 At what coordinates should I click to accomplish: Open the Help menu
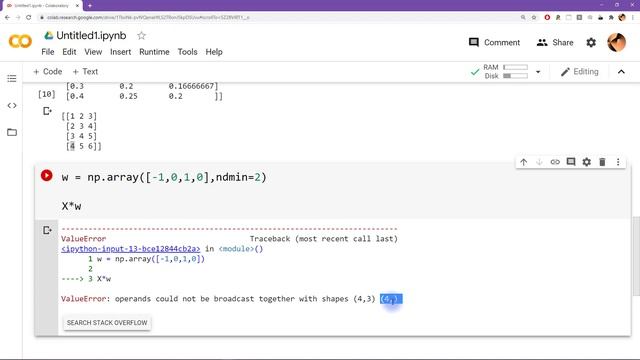[214, 52]
